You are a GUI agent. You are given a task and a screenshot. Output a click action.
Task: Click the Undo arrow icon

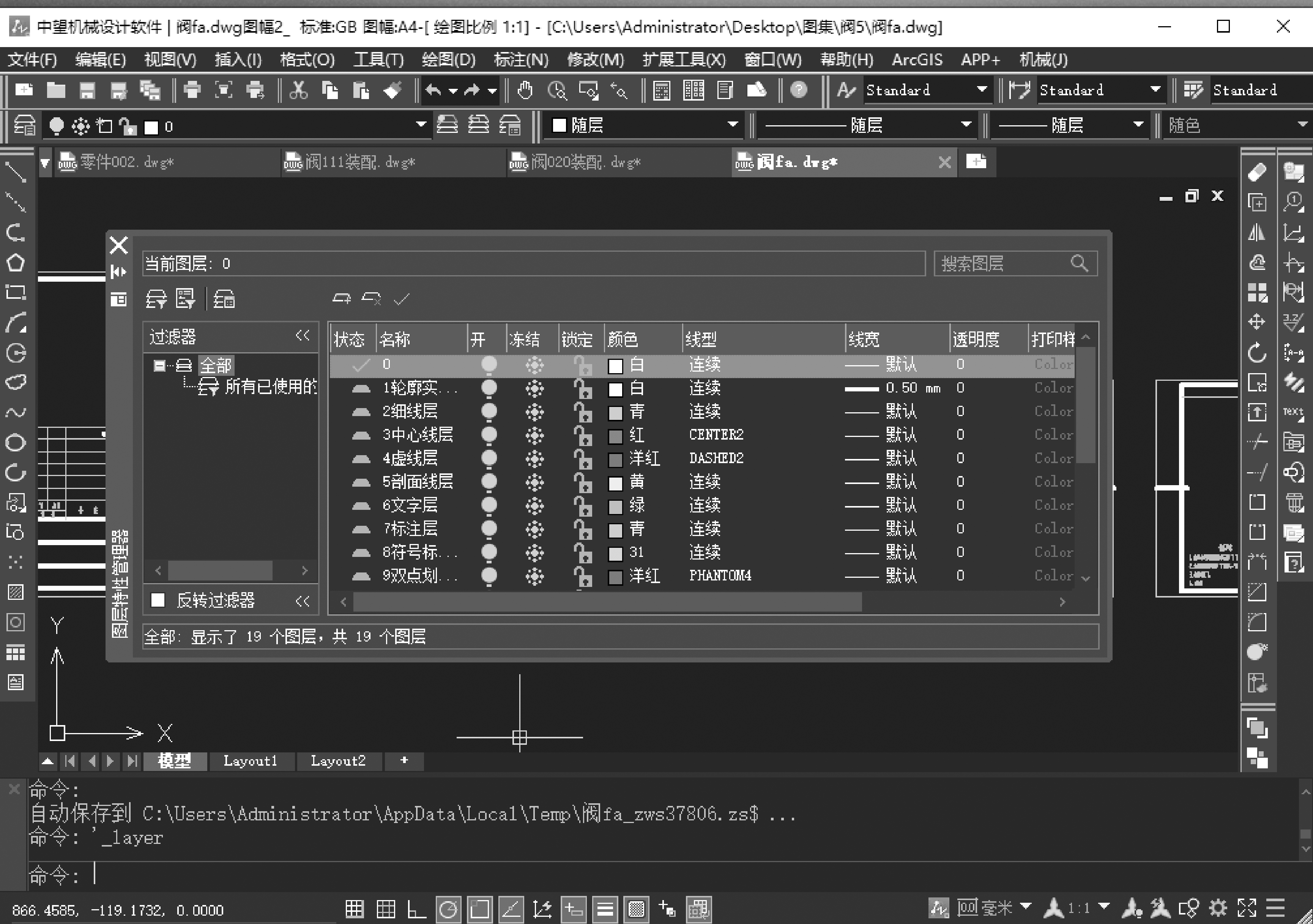point(433,90)
